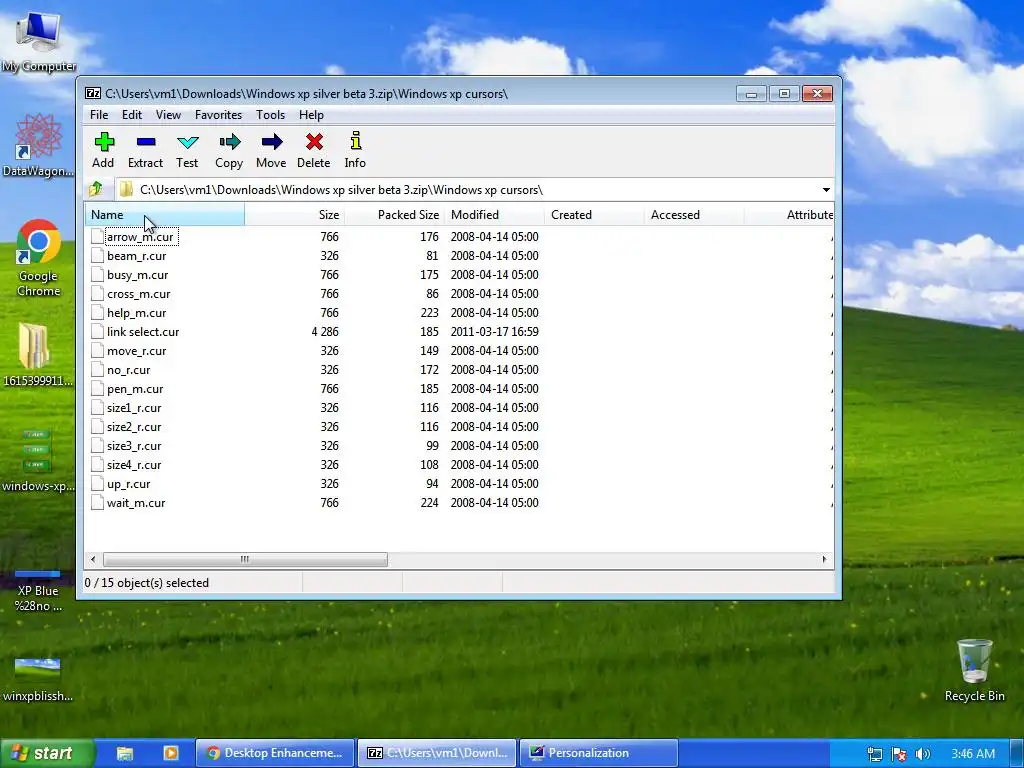
Task: Click the scroll left arrow
Action: click(x=93, y=560)
